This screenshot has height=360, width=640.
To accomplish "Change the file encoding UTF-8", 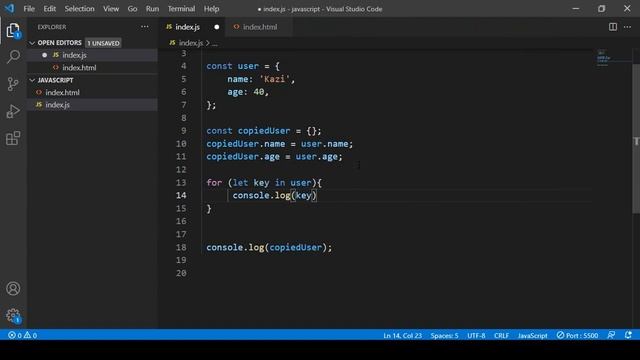I will pyautogui.click(x=476, y=336).
